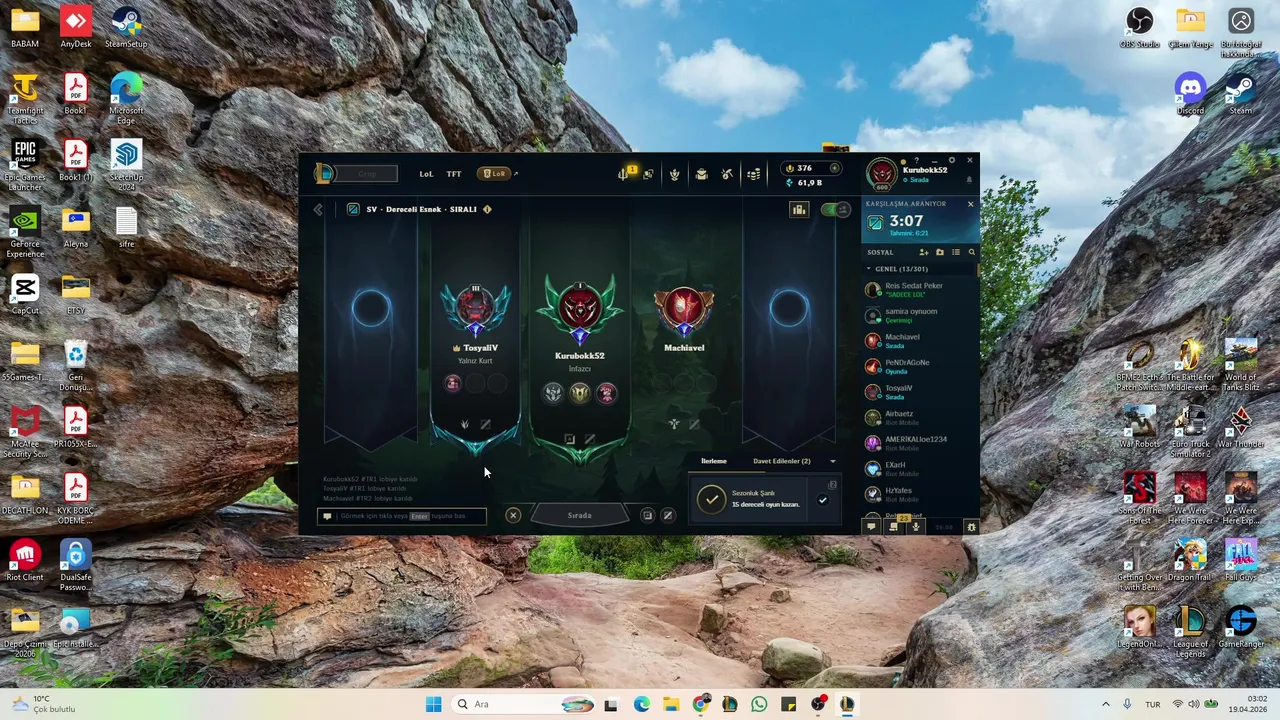Click Machiavel player banner emblem

684,310
